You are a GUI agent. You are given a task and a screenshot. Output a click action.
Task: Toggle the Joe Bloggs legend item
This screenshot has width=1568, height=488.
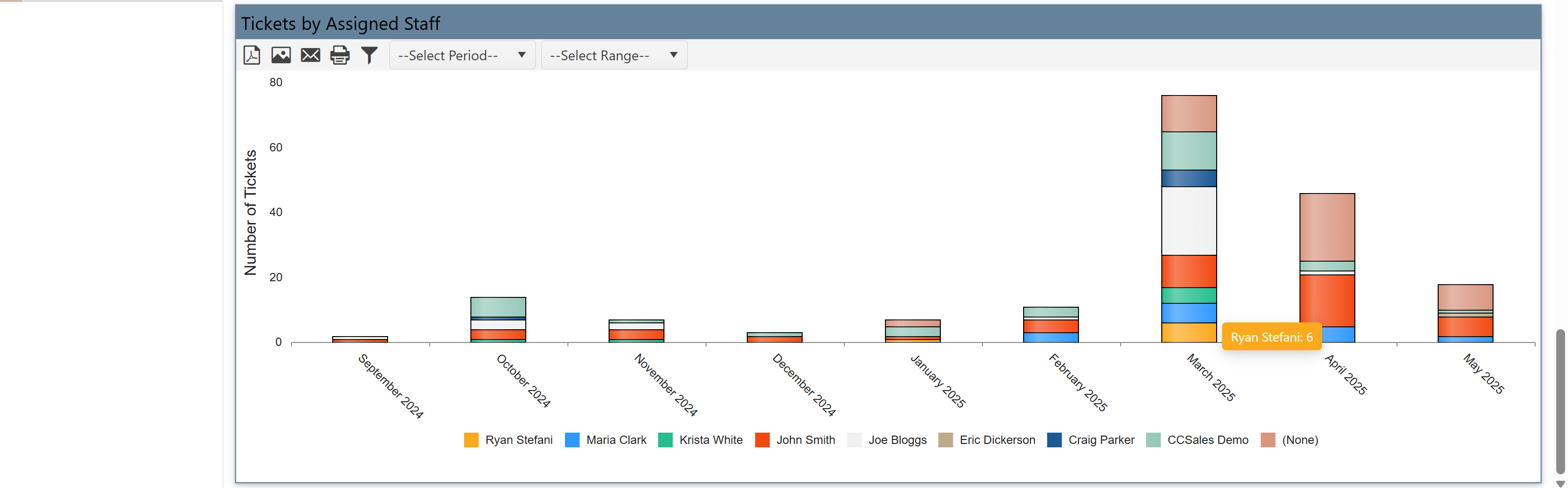[x=897, y=440]
